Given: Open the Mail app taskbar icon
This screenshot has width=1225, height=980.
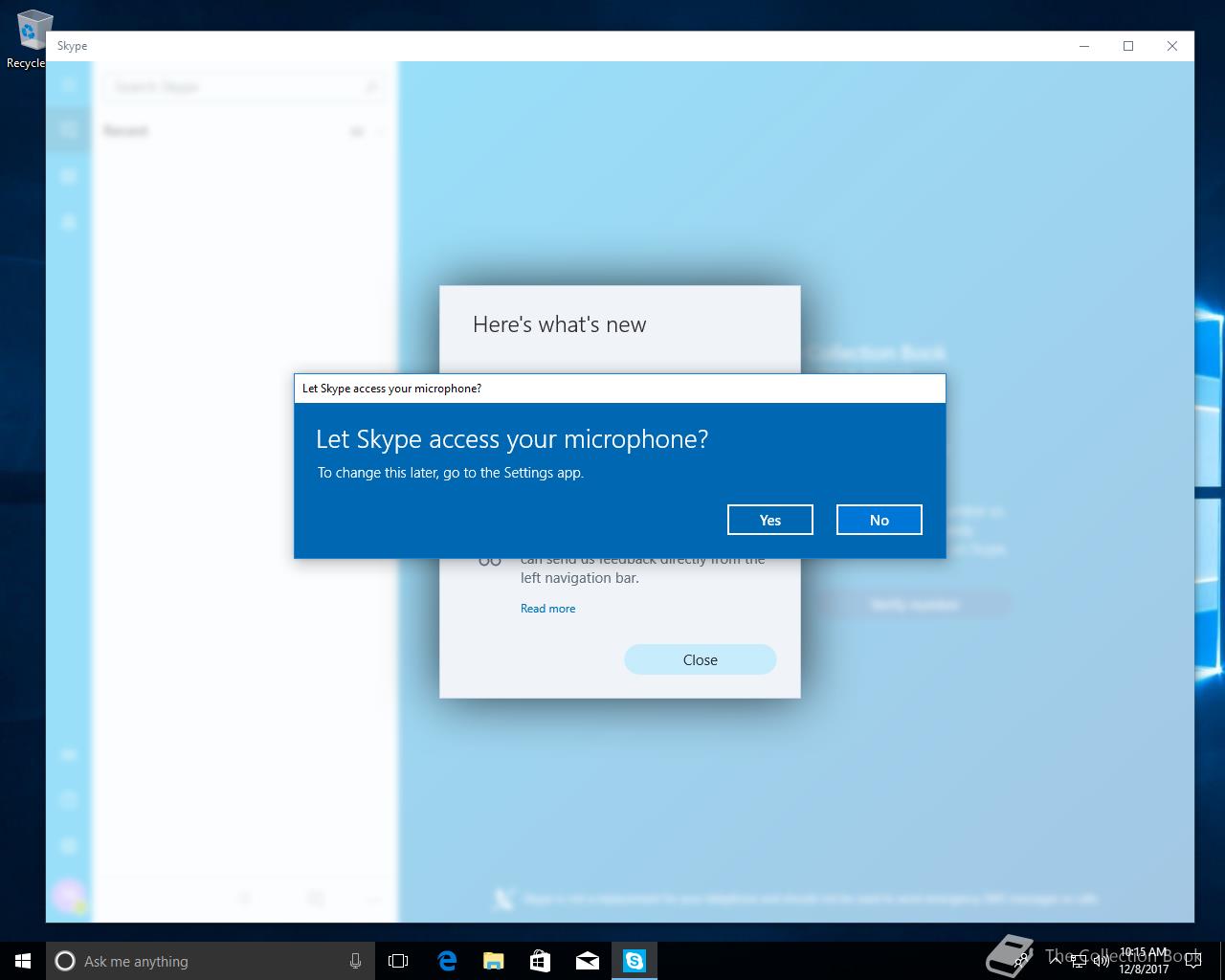Looking at the screenshot, I should 587,961.
